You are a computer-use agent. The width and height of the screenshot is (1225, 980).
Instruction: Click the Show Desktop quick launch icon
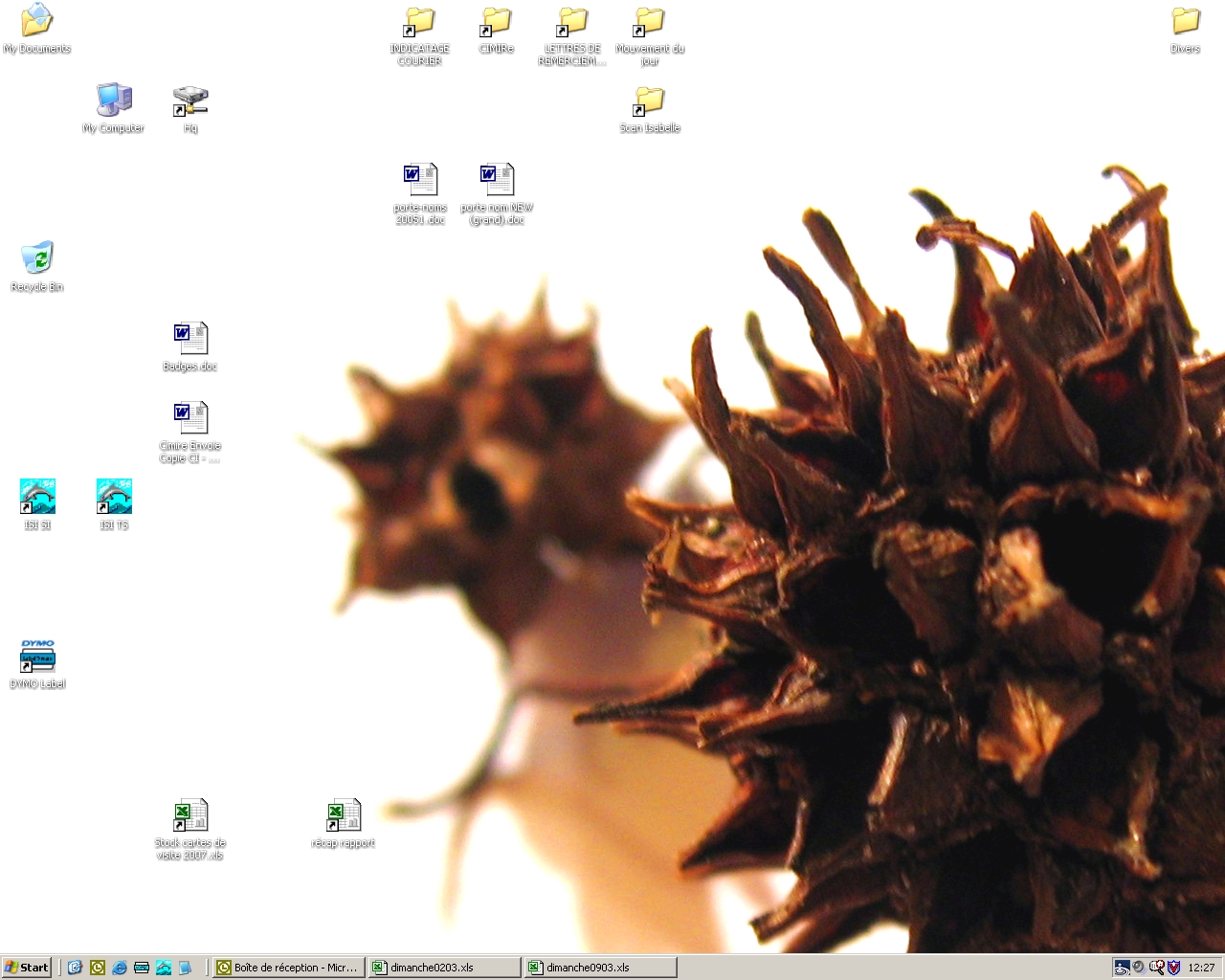(x=75, y=968)
